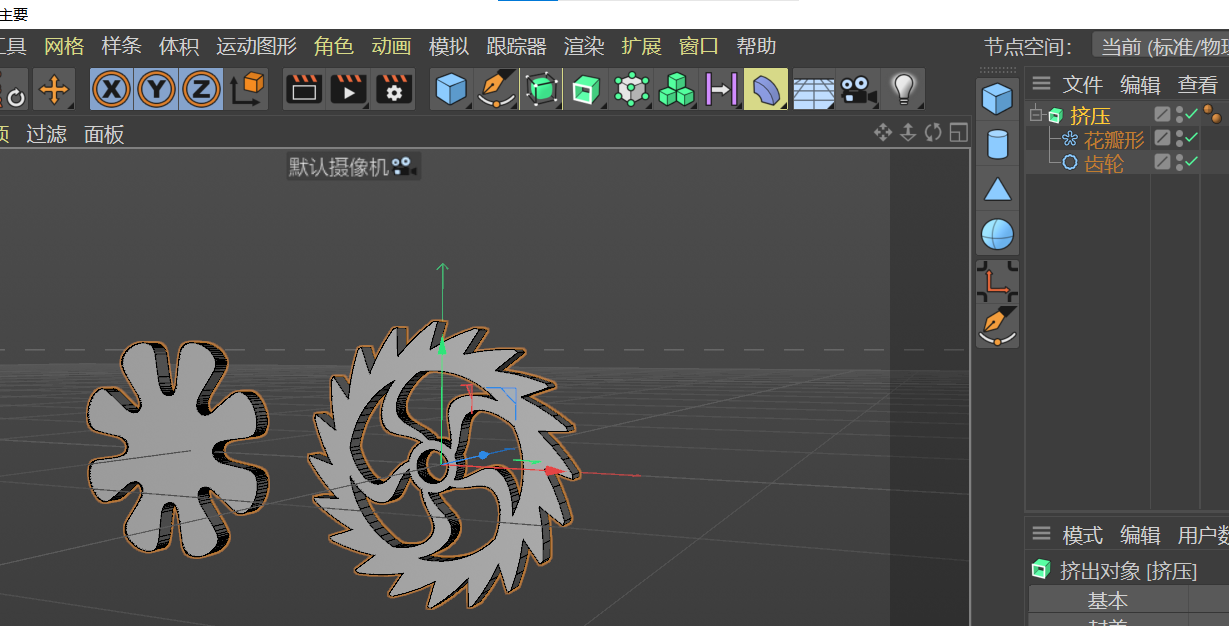Viewport: 1229px width, 626px height.
Task: Click the Cylinder in the side palette
Action: click(x=997, y=144)
